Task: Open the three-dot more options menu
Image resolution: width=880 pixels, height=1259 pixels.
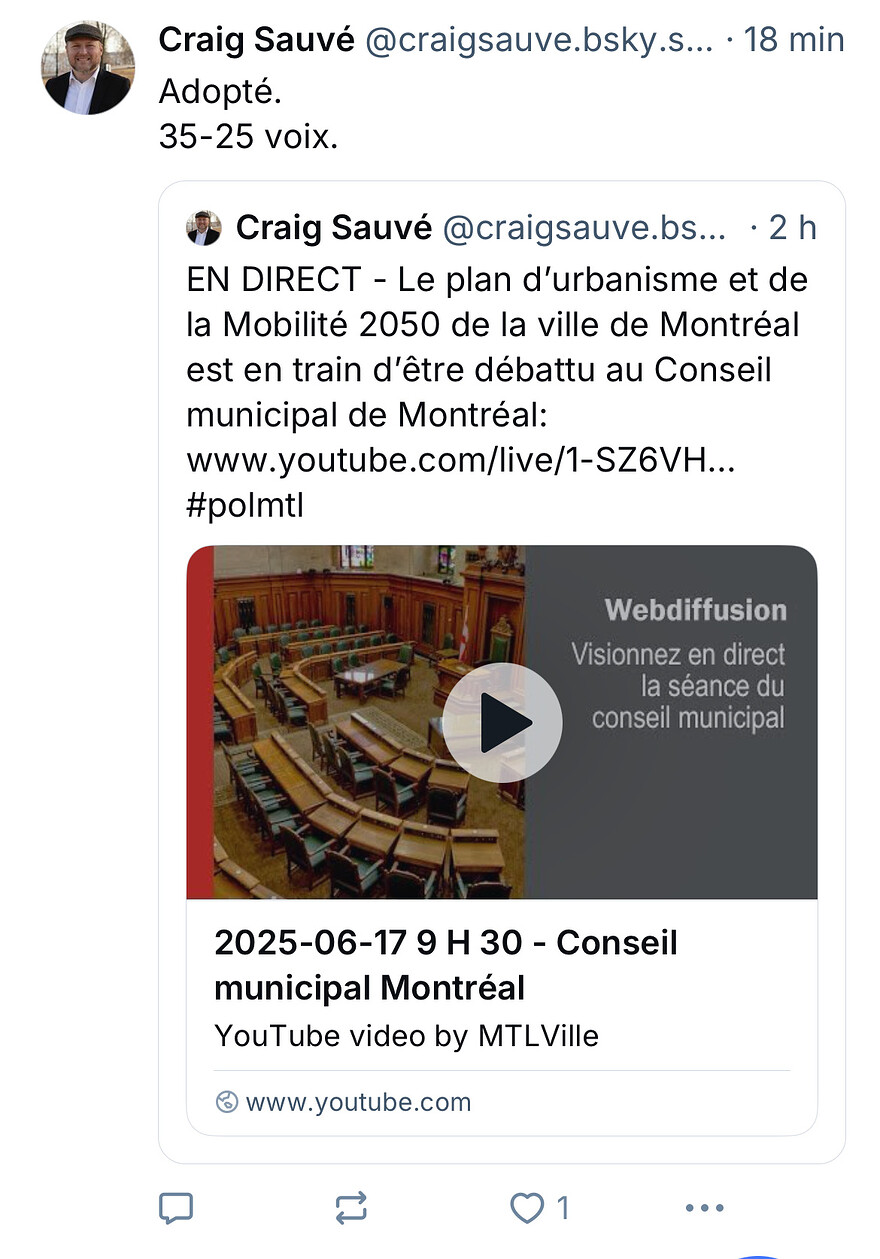Action: pos(704,1208)
